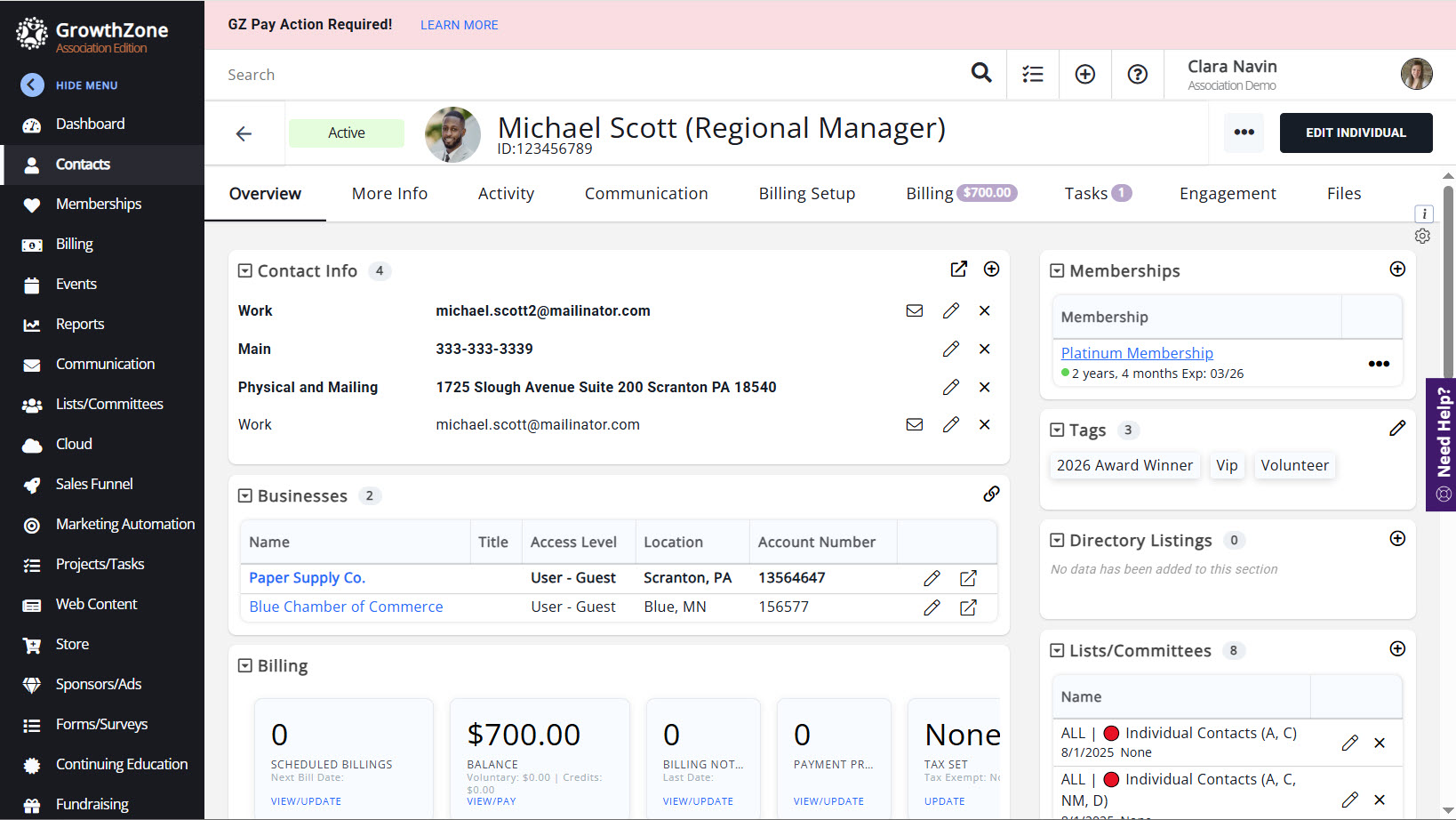Delete the Physical and Mailing address

(984, 387)
